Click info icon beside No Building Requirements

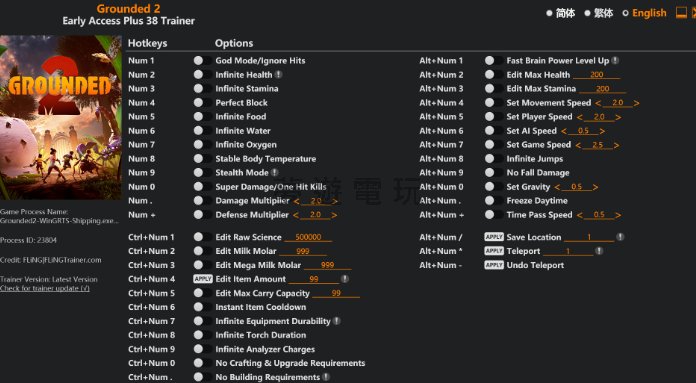pos(326,377)
